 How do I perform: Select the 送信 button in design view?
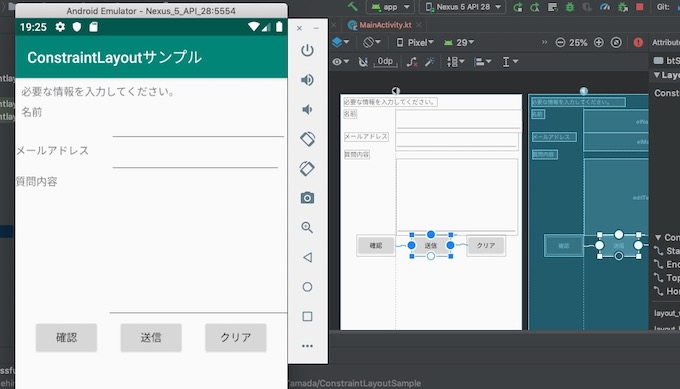pyautogui.click(x=431, y=245)
